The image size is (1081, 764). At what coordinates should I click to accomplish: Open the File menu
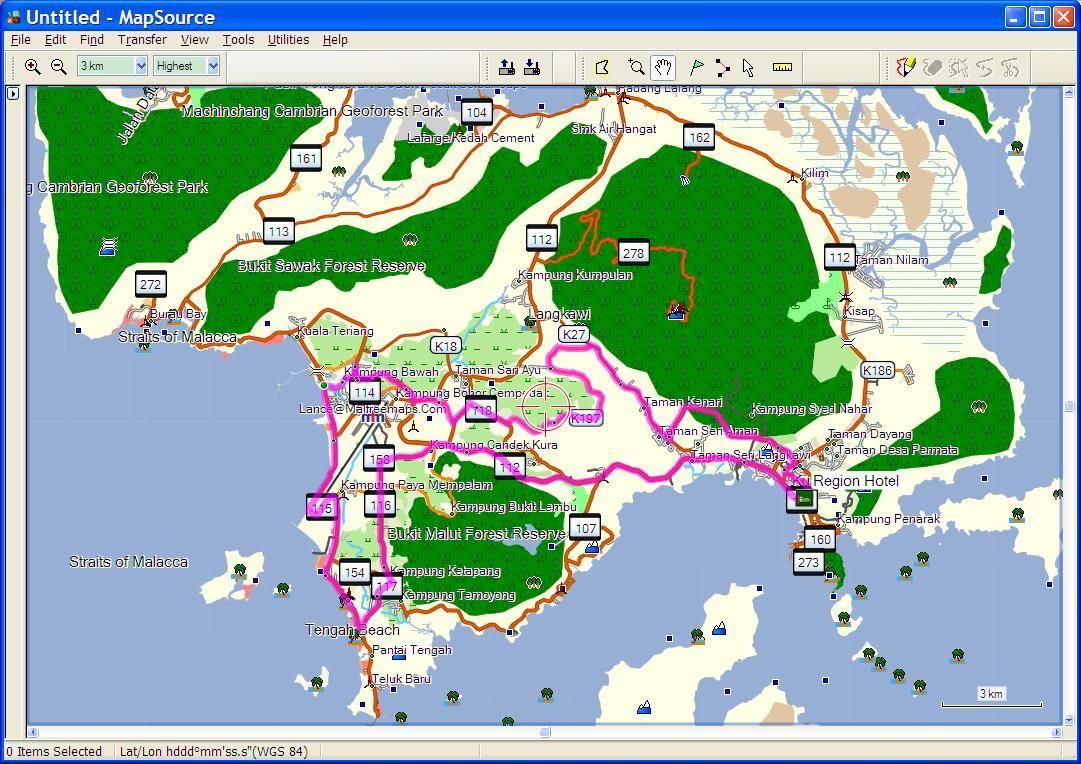[21, 40]
